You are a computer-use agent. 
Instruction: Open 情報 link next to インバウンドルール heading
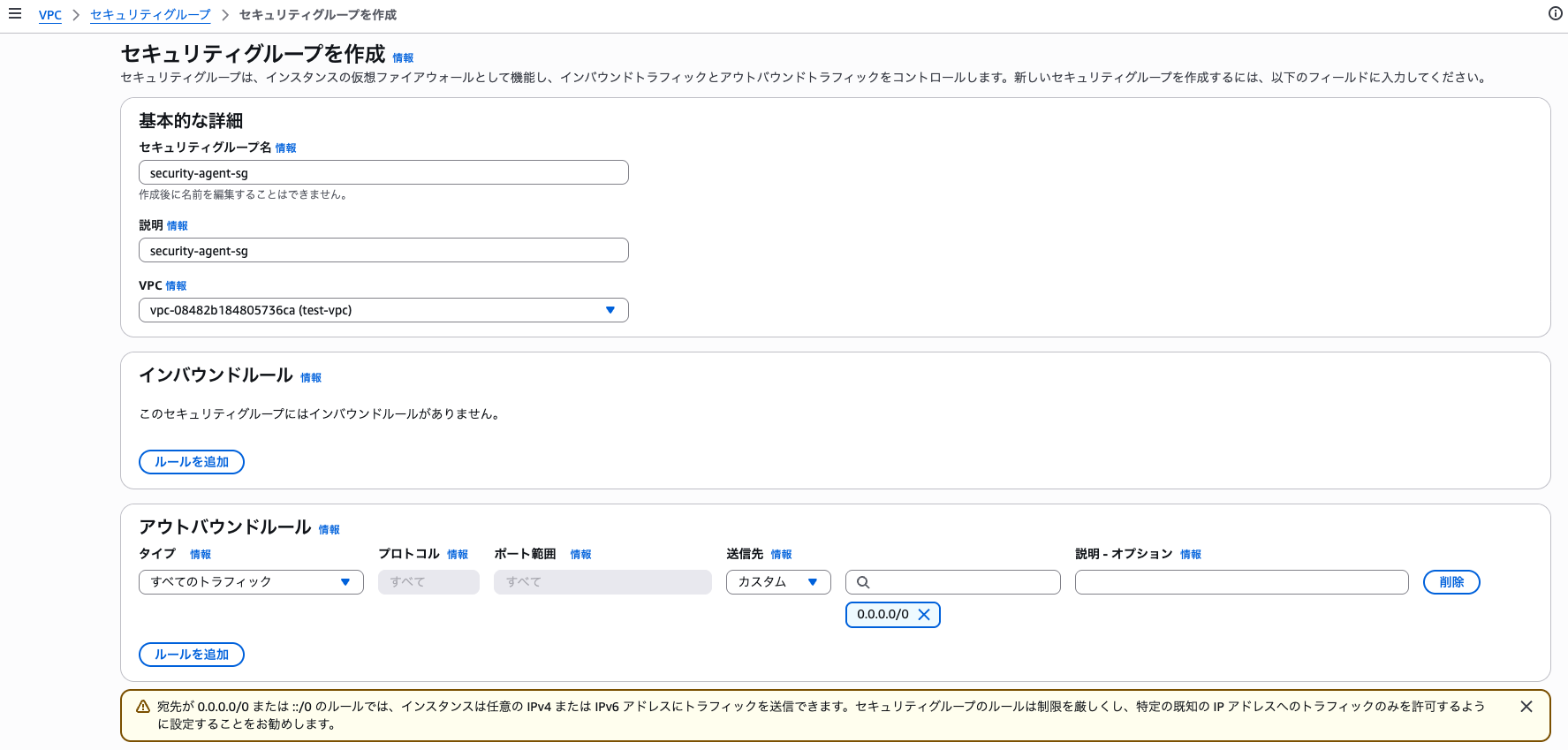click(311, 378)
